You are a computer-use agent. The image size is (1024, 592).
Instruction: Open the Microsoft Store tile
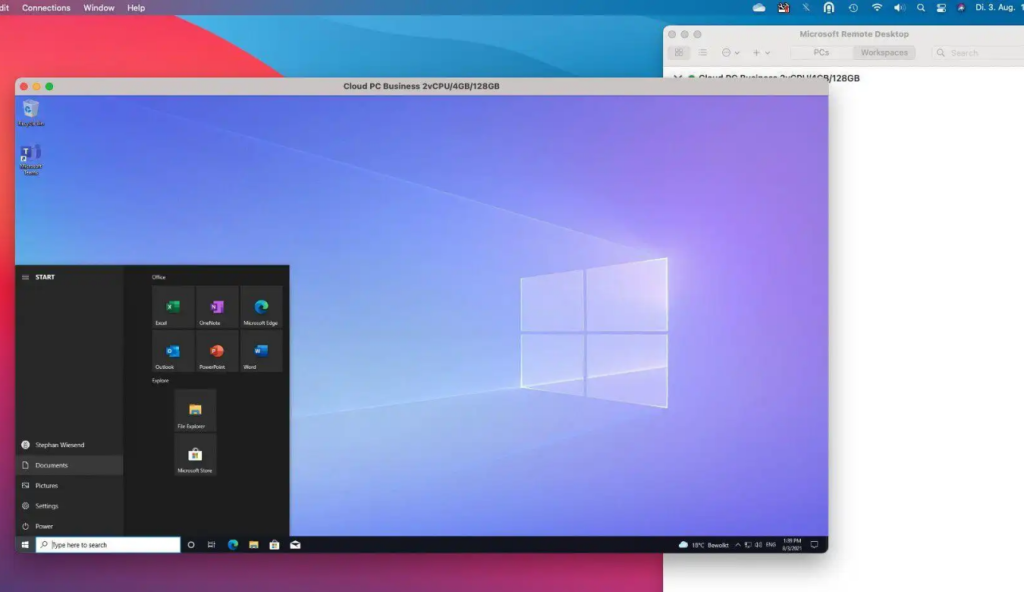click(195, 455)
